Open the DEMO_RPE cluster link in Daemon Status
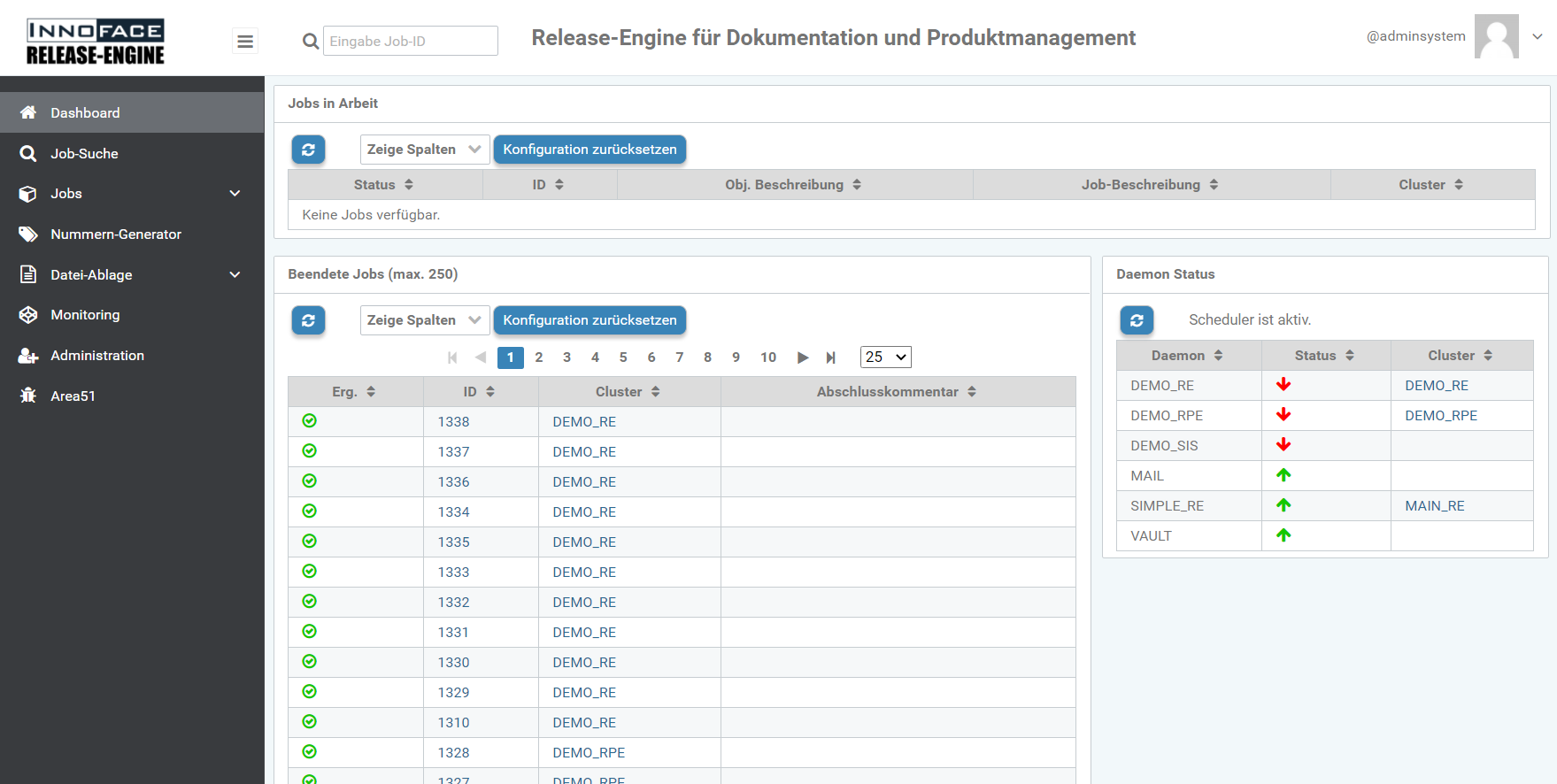The height and width of the screenshot is (784, 1557). tap(1440, 416)
